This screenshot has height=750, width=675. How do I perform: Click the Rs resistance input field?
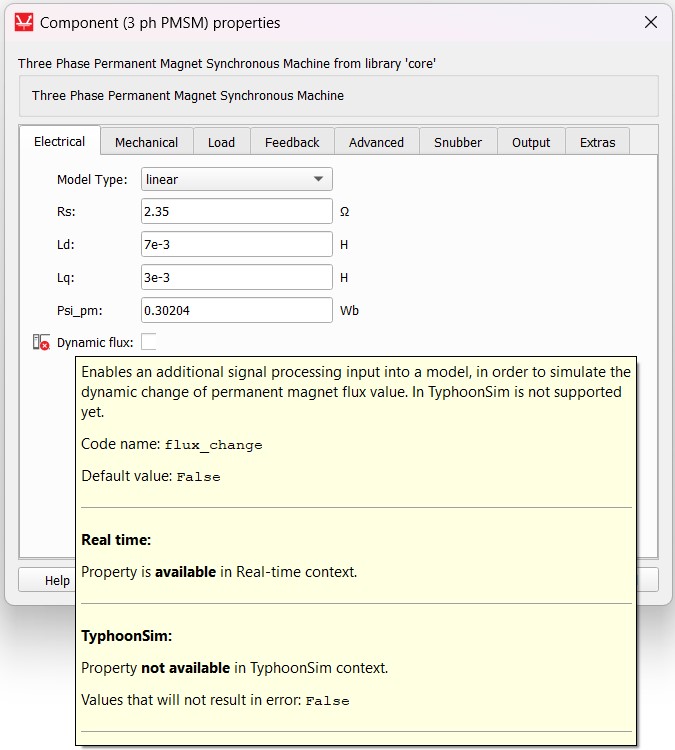(x=236, y=211)
